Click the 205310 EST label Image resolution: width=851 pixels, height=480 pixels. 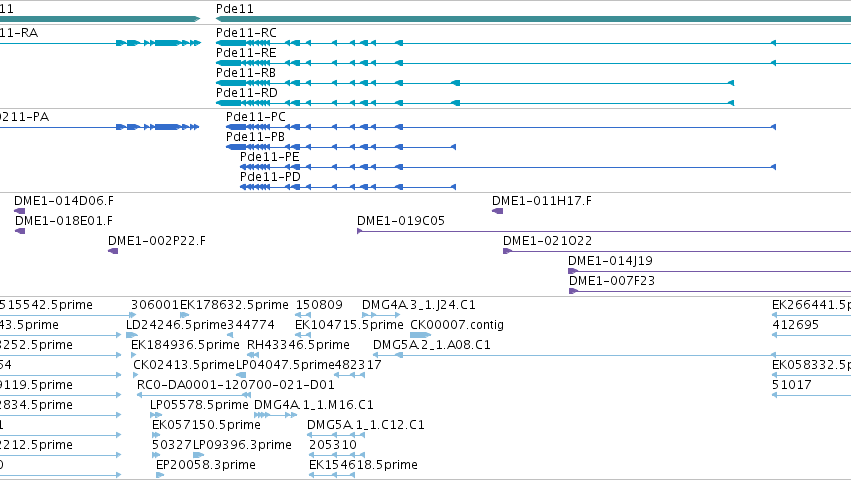point(333,446)
